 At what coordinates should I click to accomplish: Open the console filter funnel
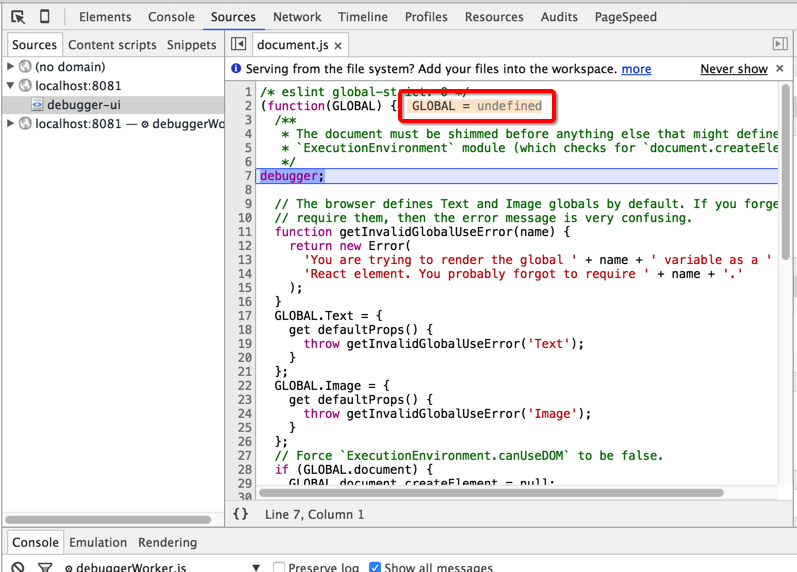pyautogui.click(x=45, y=567)
